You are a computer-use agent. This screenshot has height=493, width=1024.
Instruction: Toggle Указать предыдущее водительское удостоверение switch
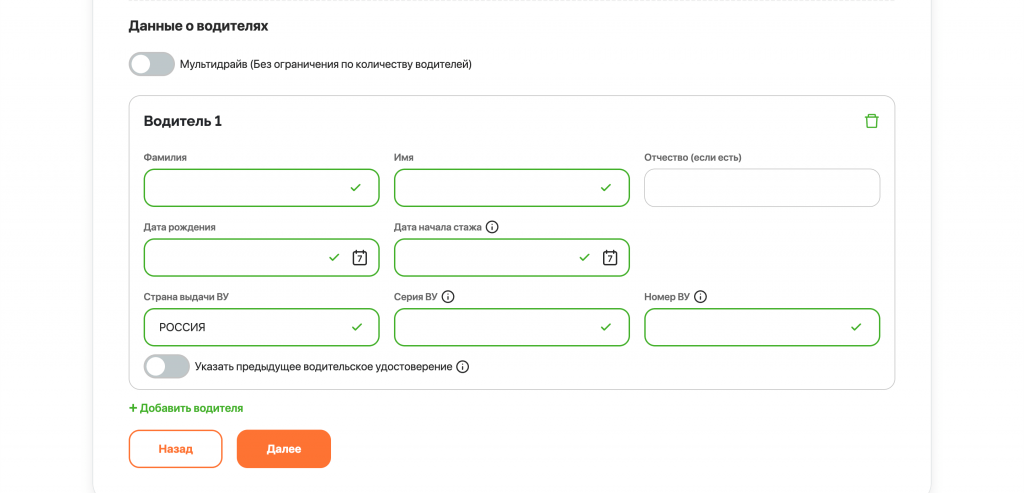click(167, 367)
